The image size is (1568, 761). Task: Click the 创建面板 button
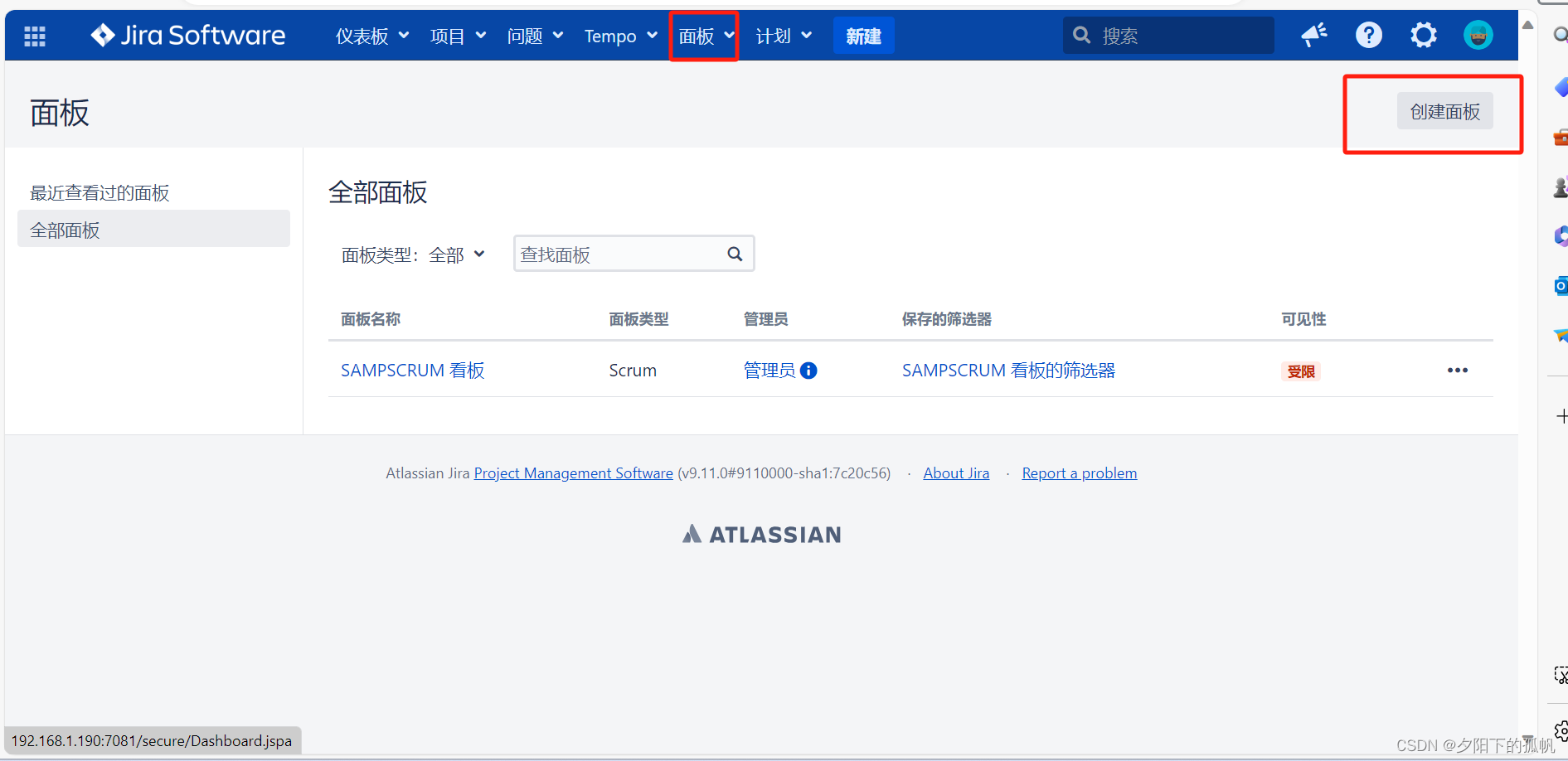(x=1444, y=111)
